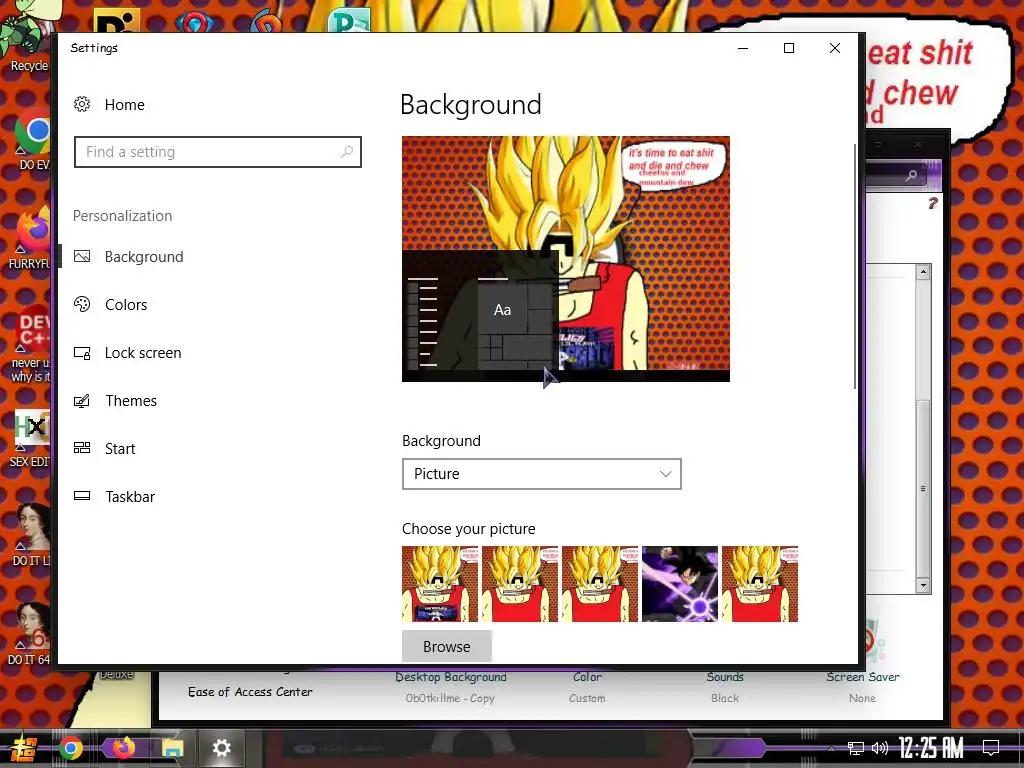Viewport: 1024px width, 768px height.
Task: Open File Explorer from the taskbar
Action: (x=172, y=748)
